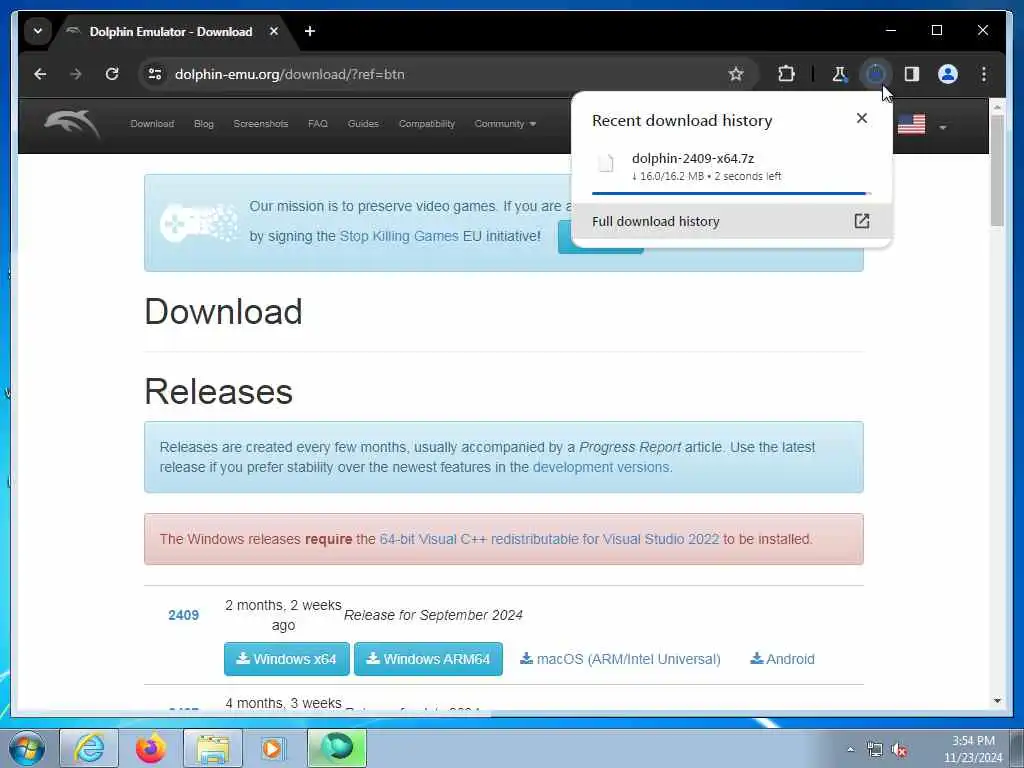Open the Screenshots nav item
Viewport: 1024px width, 768px height.
[261, 123]
